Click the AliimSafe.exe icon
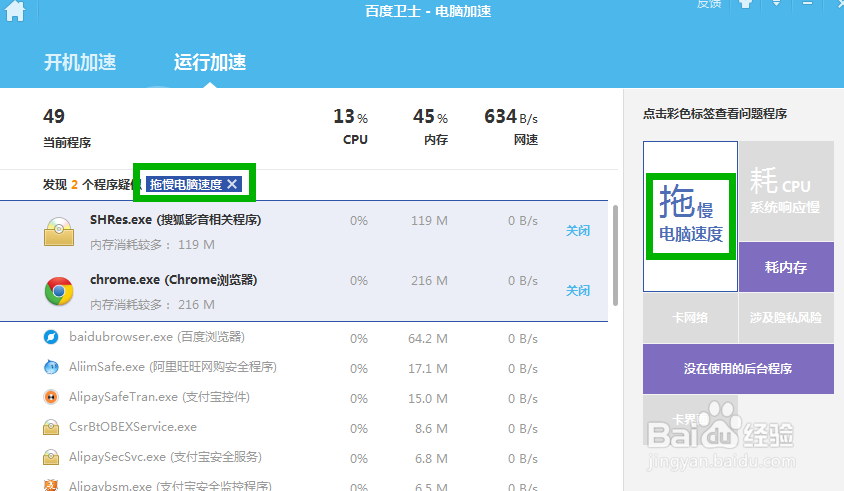The height and width of the screenshot is (491, 844). click(51, 367)
